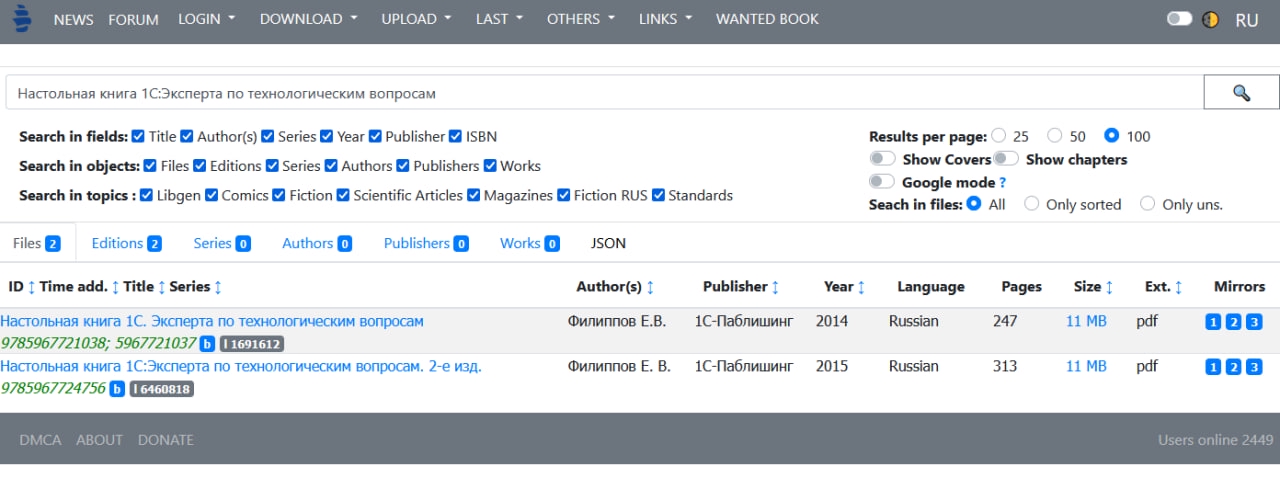Open the LOGIN dropdown menu
The height and width of the screenshot is (478, 1280).
click(x=206, y=19)
